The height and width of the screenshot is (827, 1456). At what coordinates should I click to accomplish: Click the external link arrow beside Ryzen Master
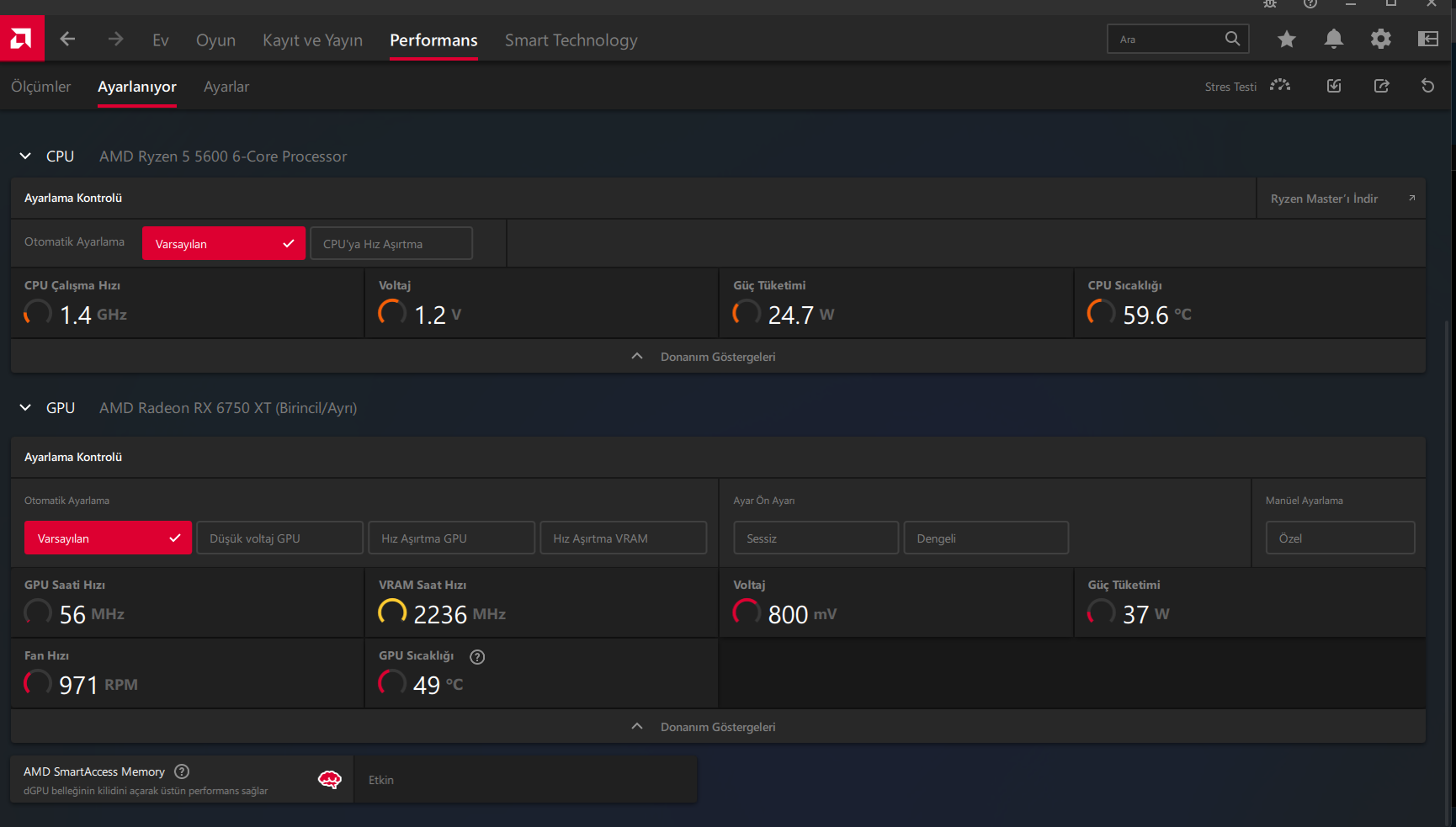(1411, 199)
